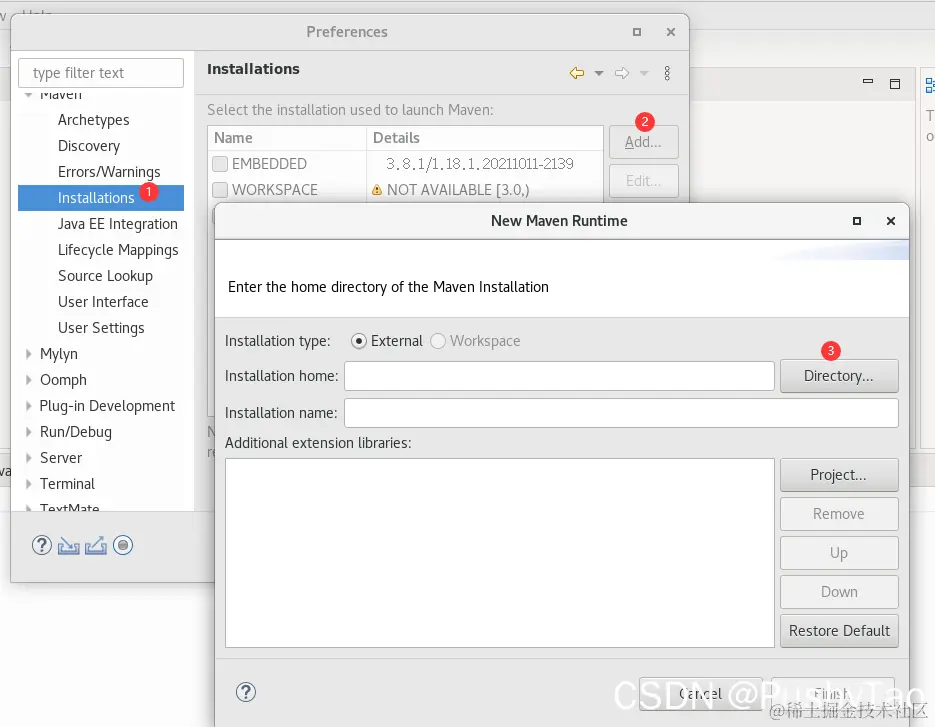Select the Workspace installation type
Image resolution: width=935 pixels, height=727 pixels.
pyautogui.click(x=438, y=341)
